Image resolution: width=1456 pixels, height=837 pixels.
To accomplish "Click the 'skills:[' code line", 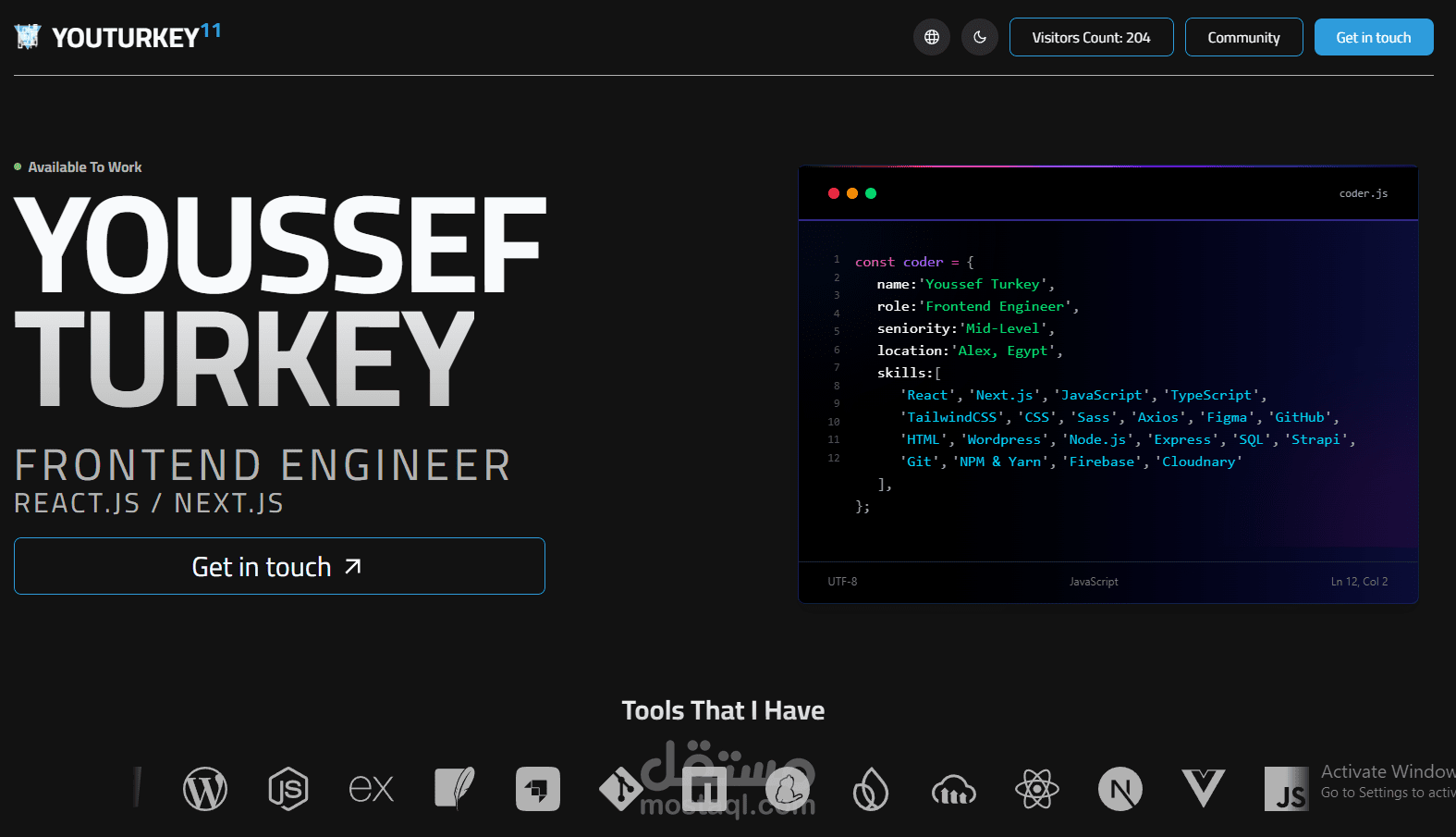I will coord(909,373).
